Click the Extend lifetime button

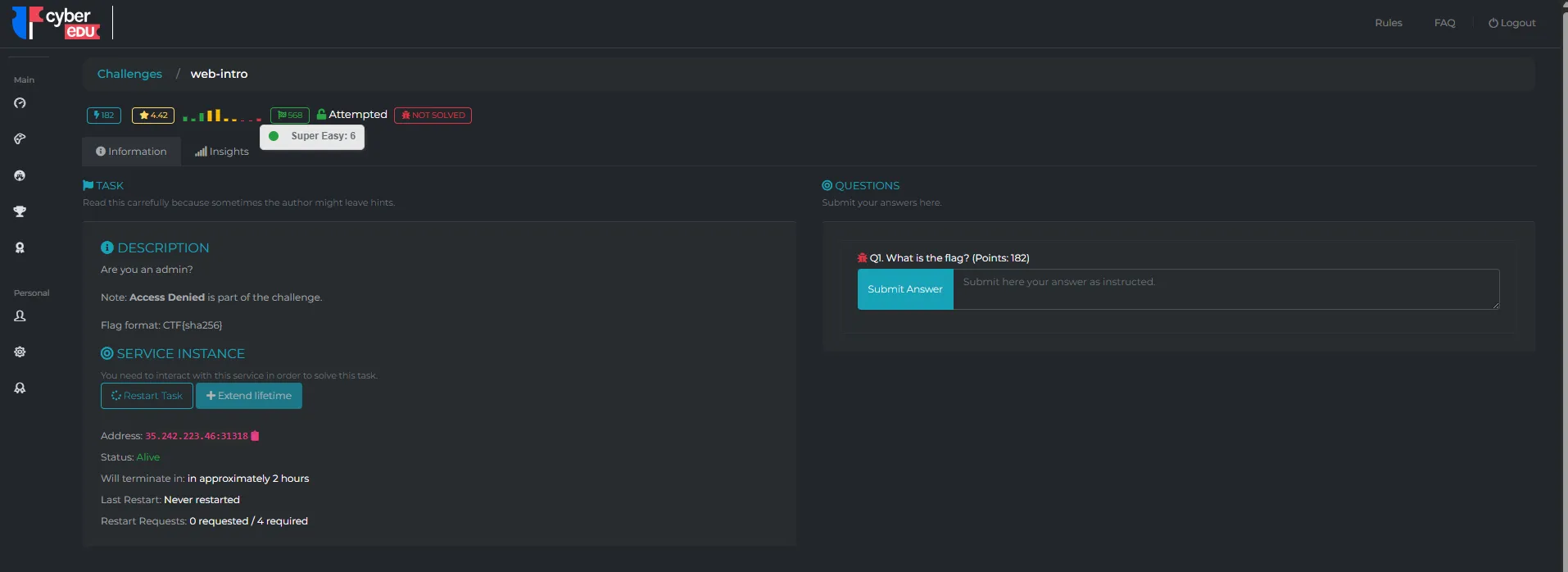(x=249, y=396)
